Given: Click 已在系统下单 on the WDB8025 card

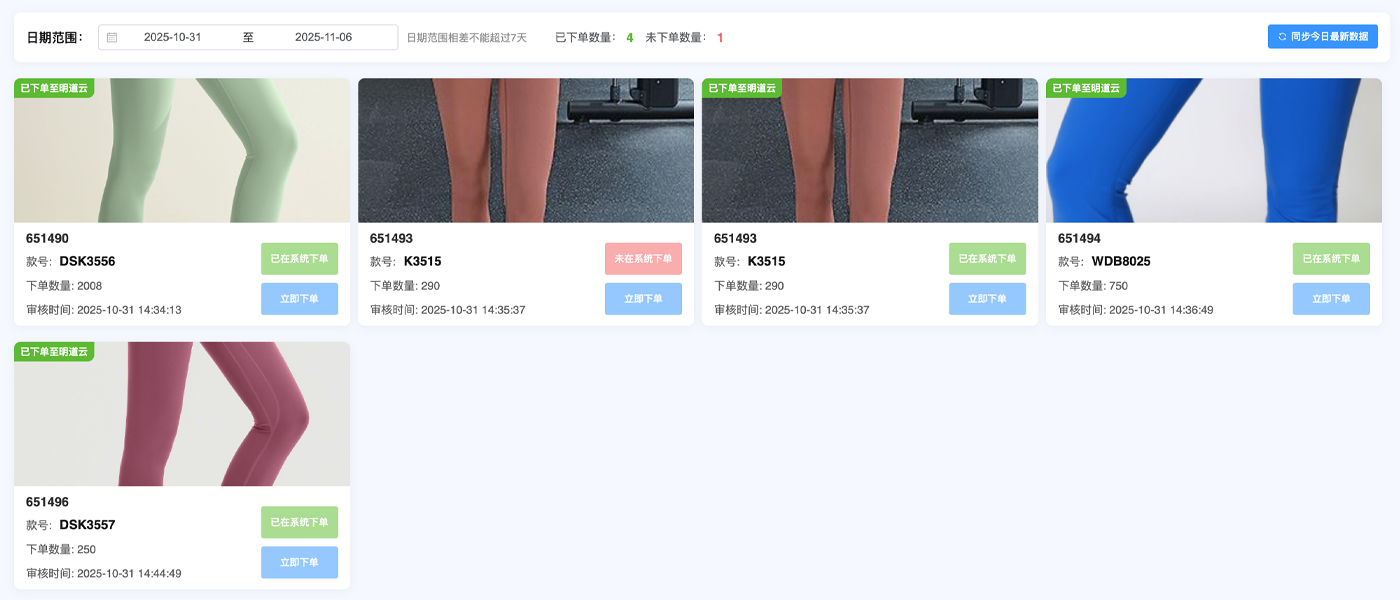Looking at the screenshot, I should [x=1331, y=258].
